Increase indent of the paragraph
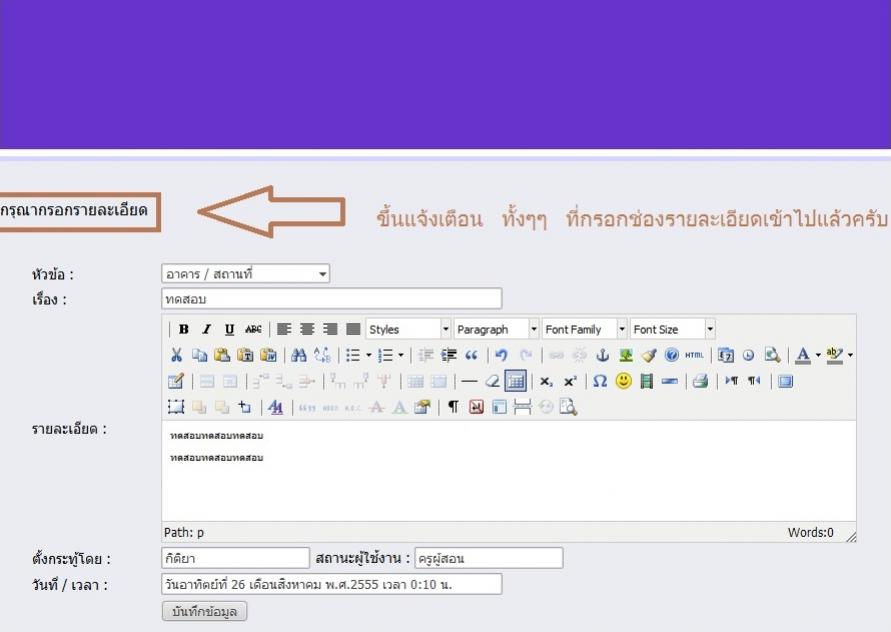 click(449, 355)
